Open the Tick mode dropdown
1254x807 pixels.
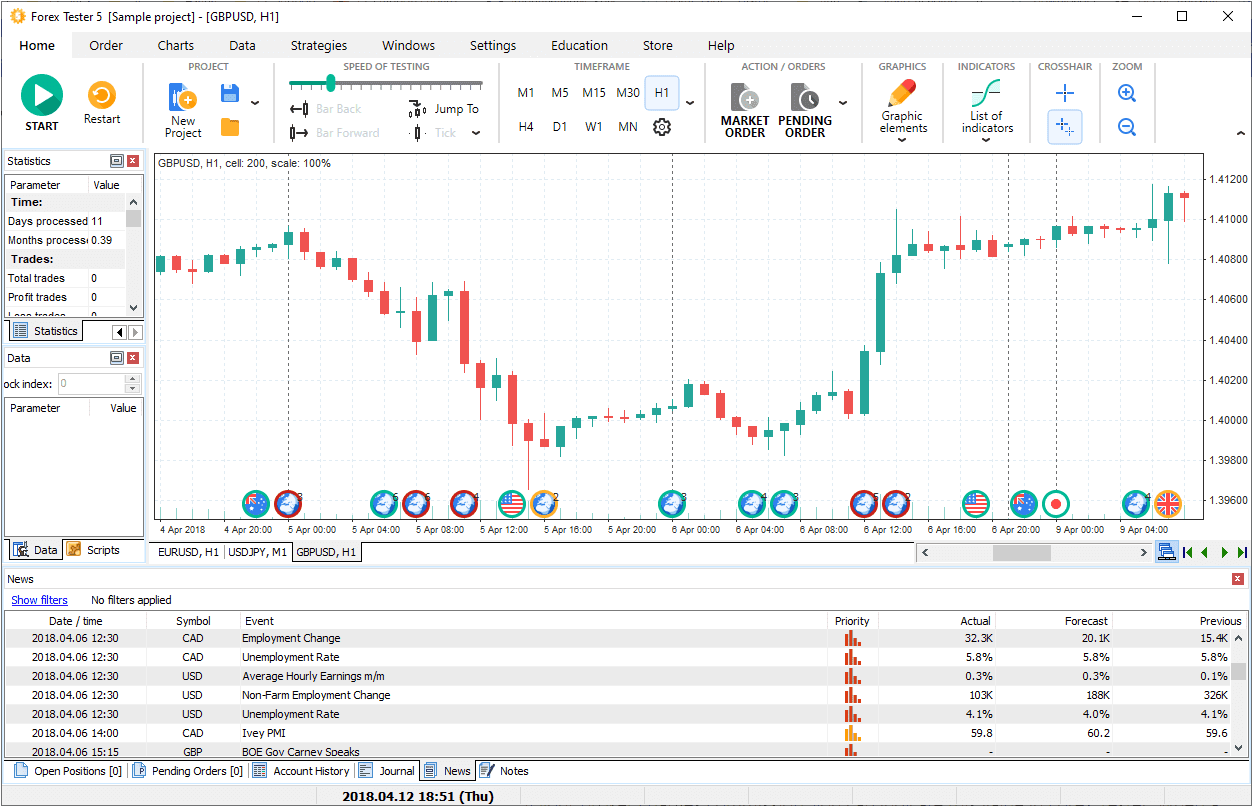coord(476,132)
